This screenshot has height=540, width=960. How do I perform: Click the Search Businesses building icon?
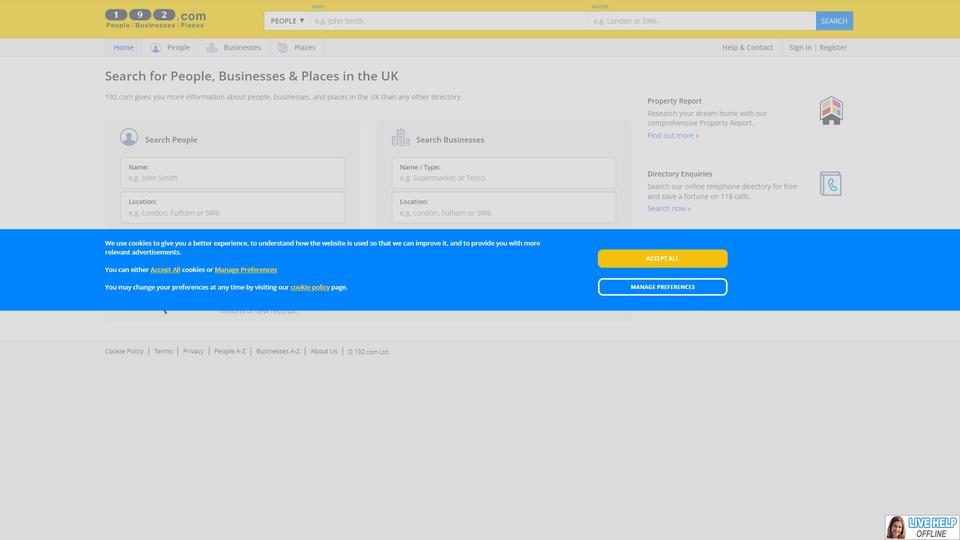400,137
